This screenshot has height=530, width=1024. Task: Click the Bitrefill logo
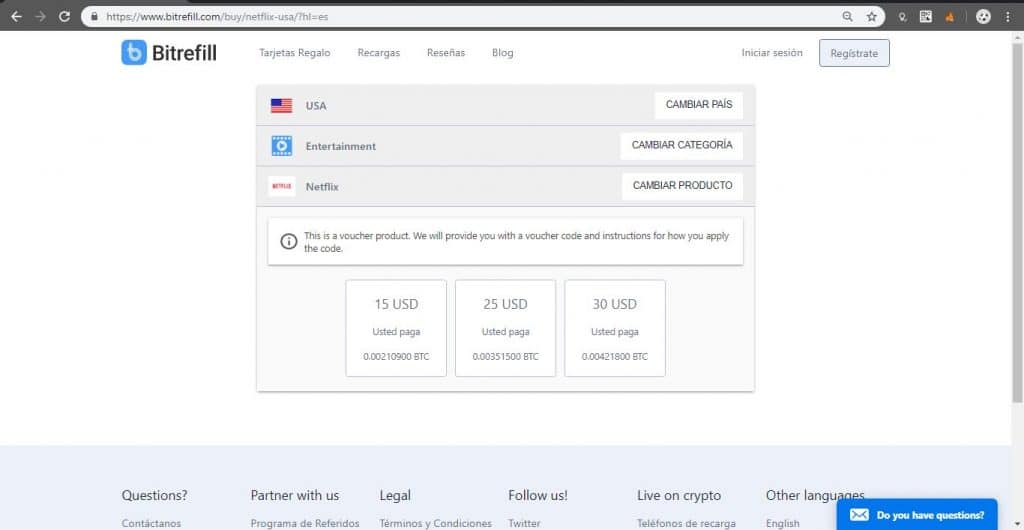168,53
